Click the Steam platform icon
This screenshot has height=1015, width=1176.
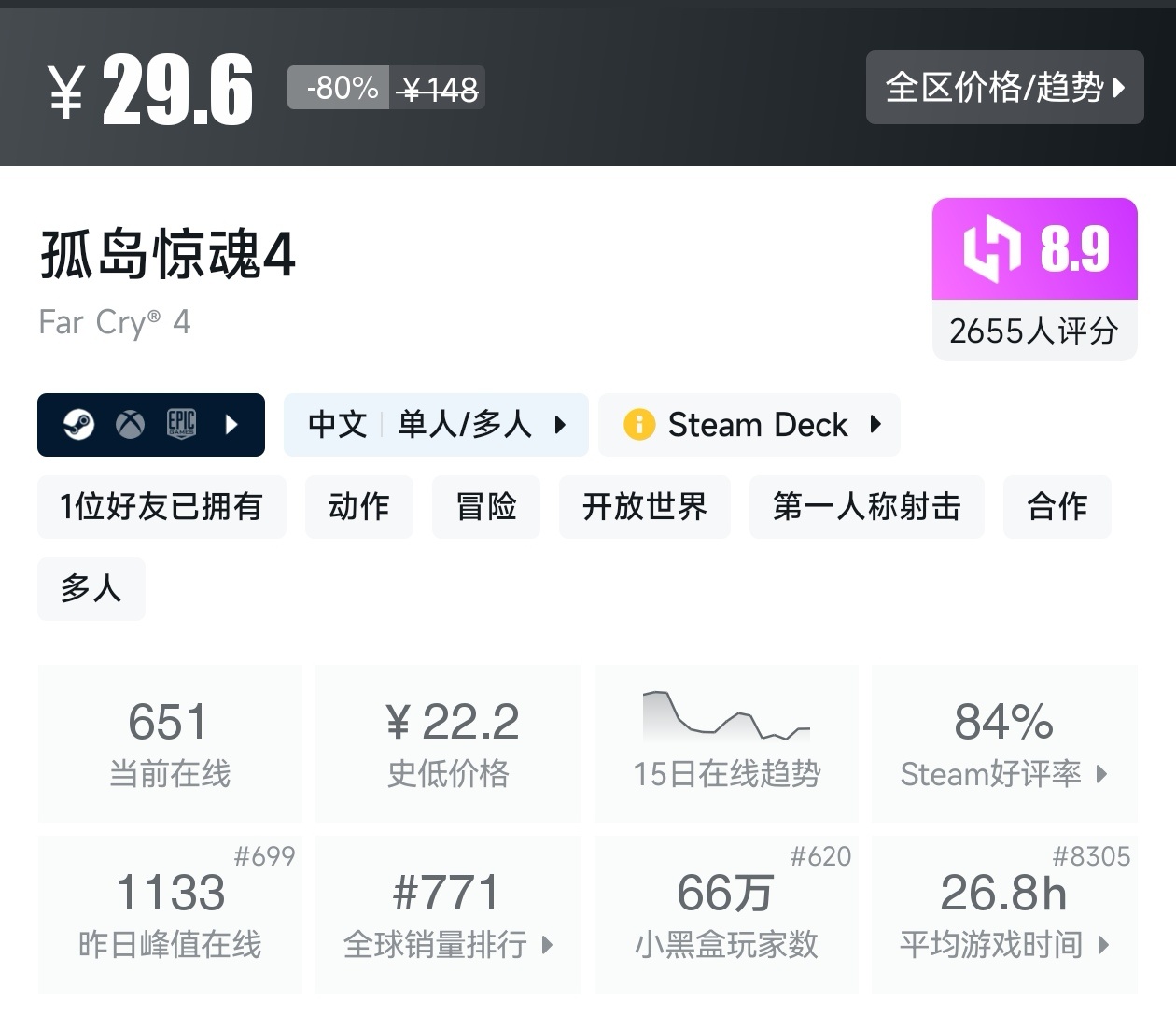pos(78,425)
